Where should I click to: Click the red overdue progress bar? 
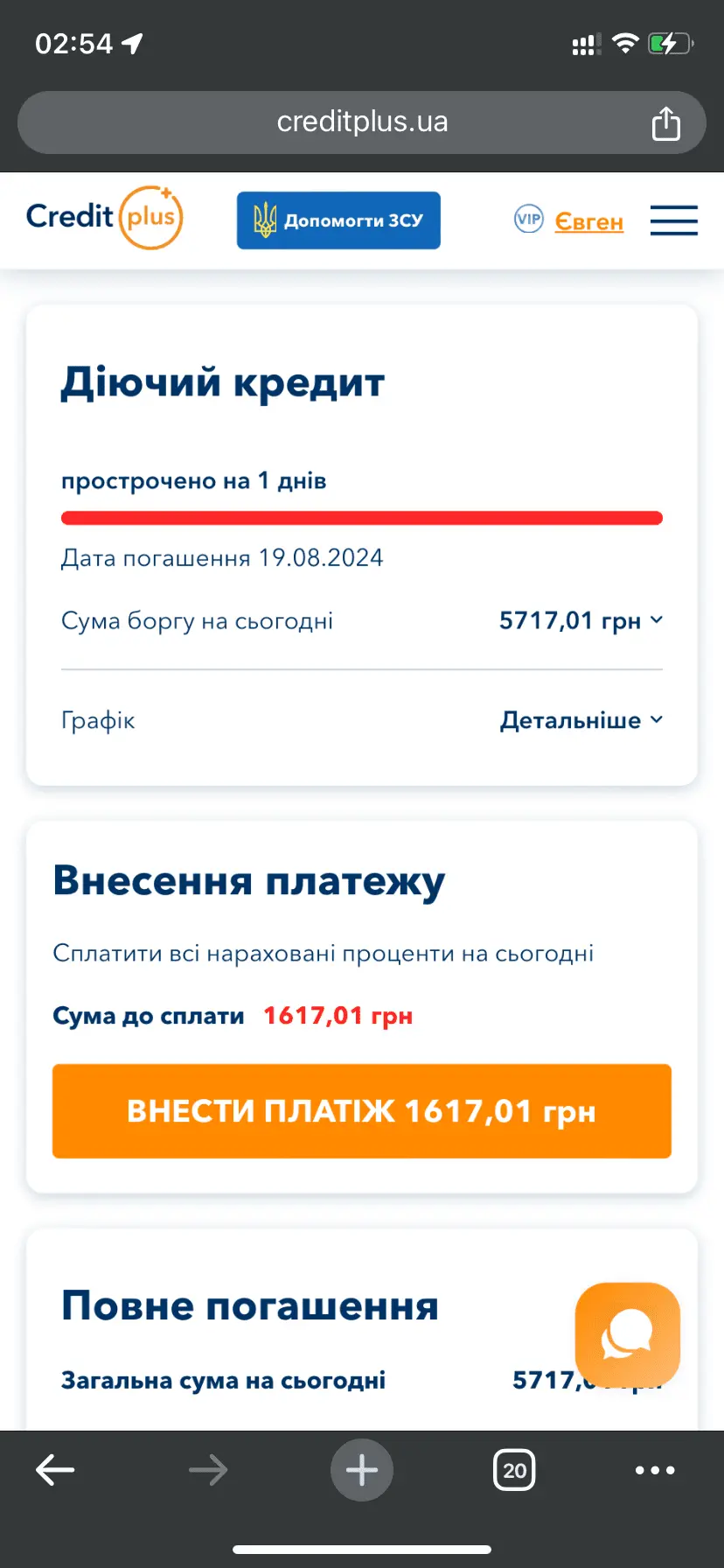tap(362, 518)
